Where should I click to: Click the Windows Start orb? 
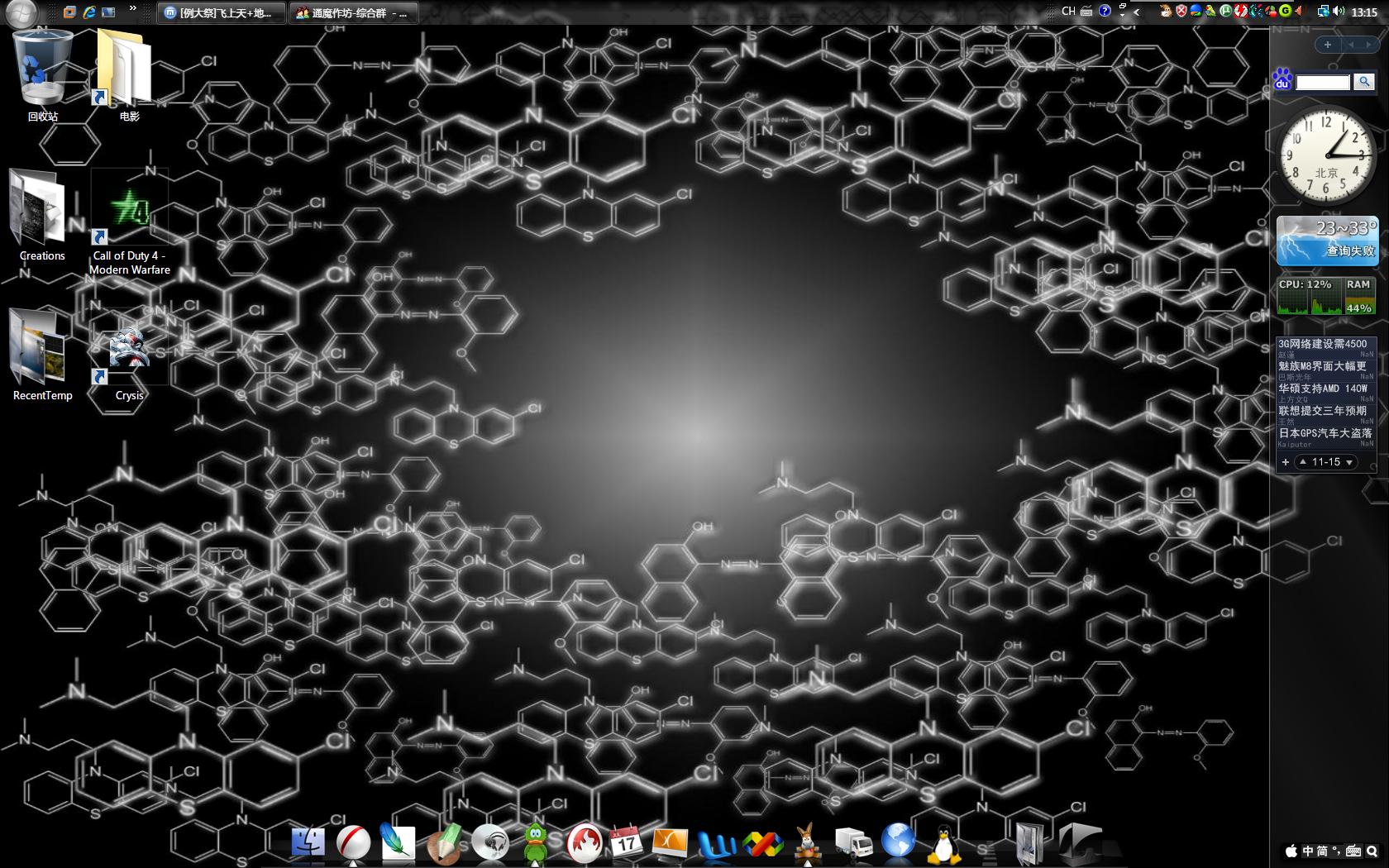click(21, 12)
